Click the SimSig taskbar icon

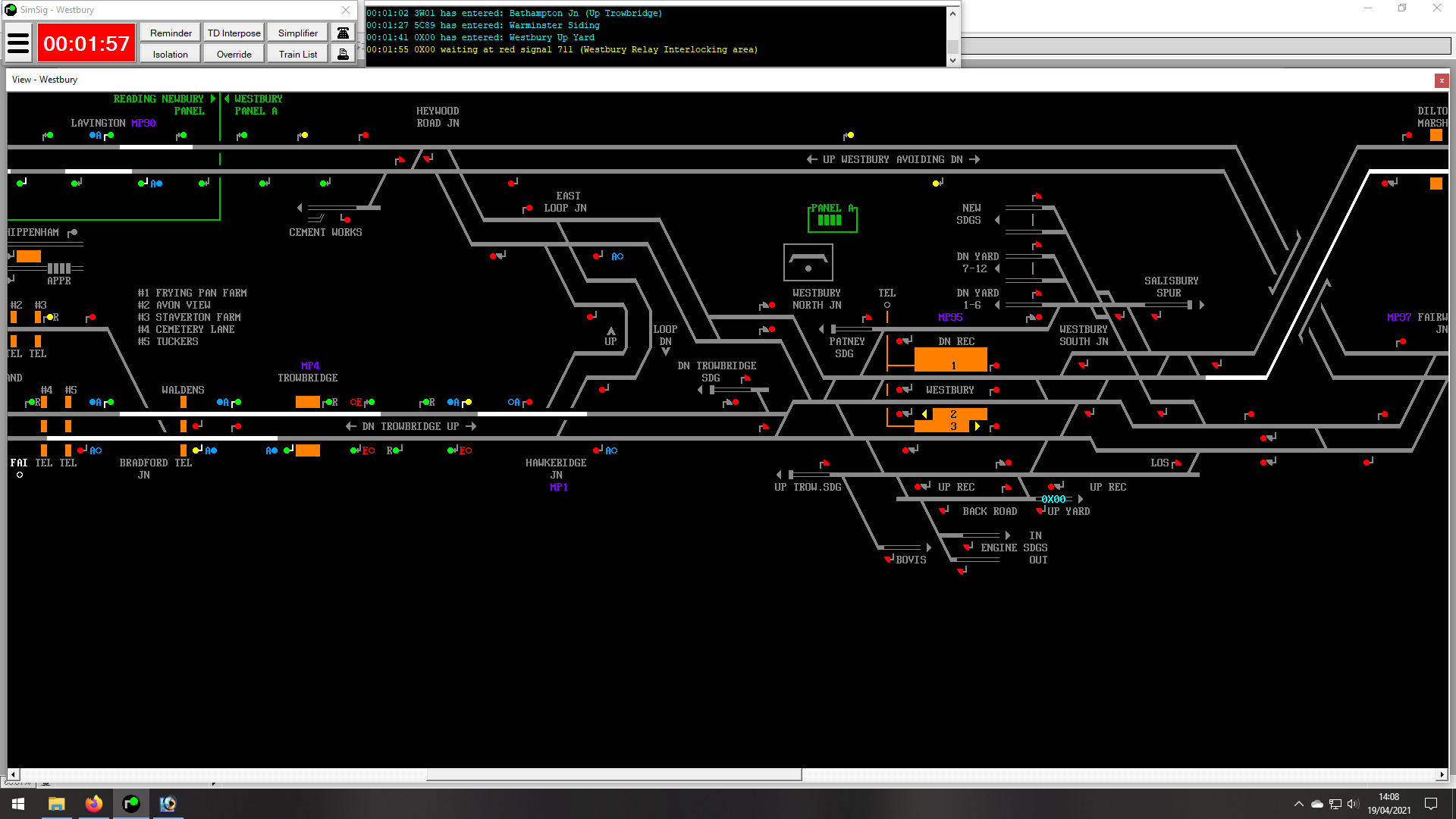pyautogui.click(x=131, y=804)
